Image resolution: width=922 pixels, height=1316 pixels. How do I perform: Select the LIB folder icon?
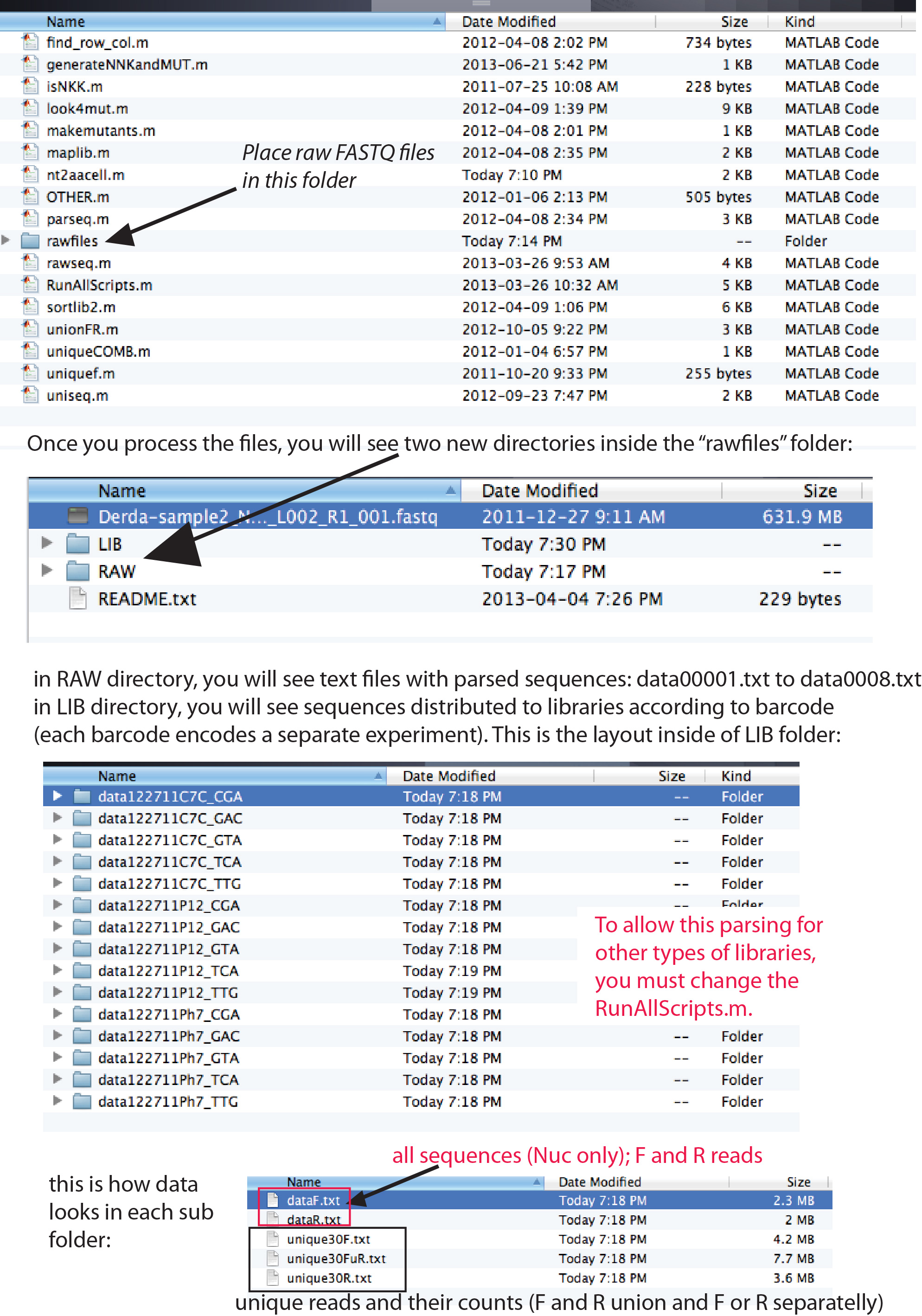[x=78, y=543]
